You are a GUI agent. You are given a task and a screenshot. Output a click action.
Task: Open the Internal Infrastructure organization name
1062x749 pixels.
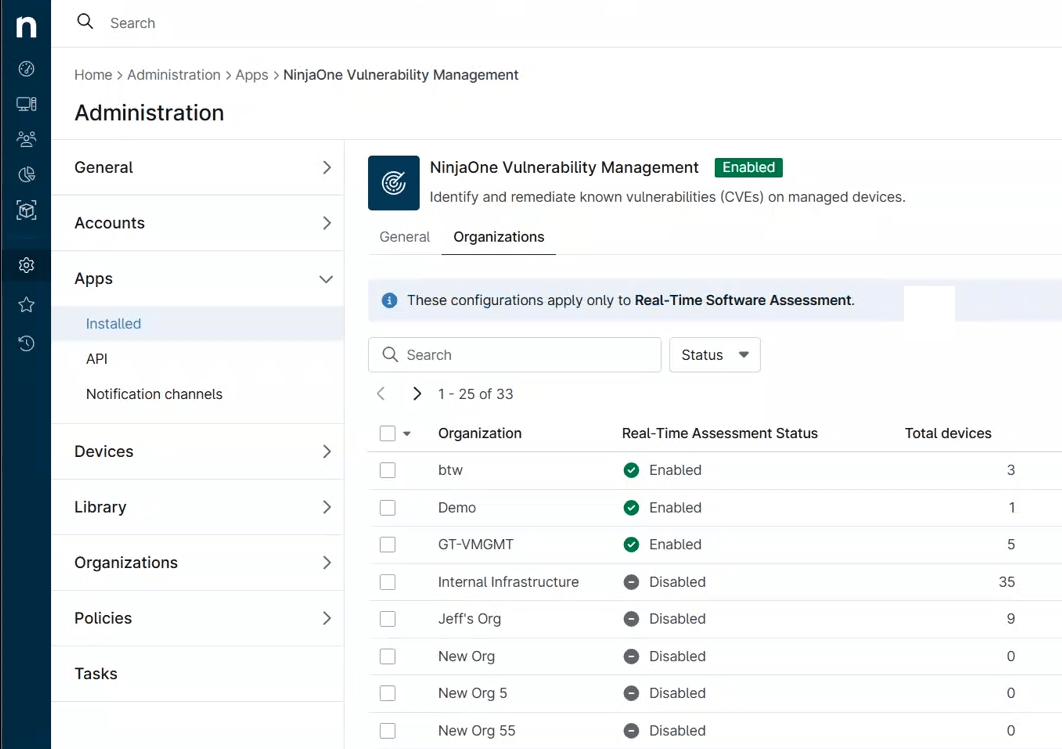tap(508, 582)
